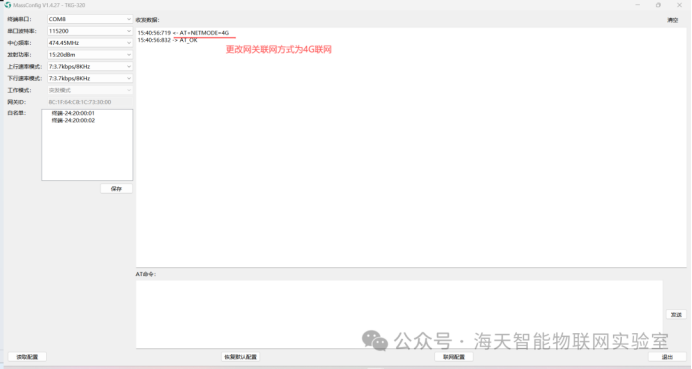
Task: Click the 读取配置 button
Action: click(x=27, y=357)
